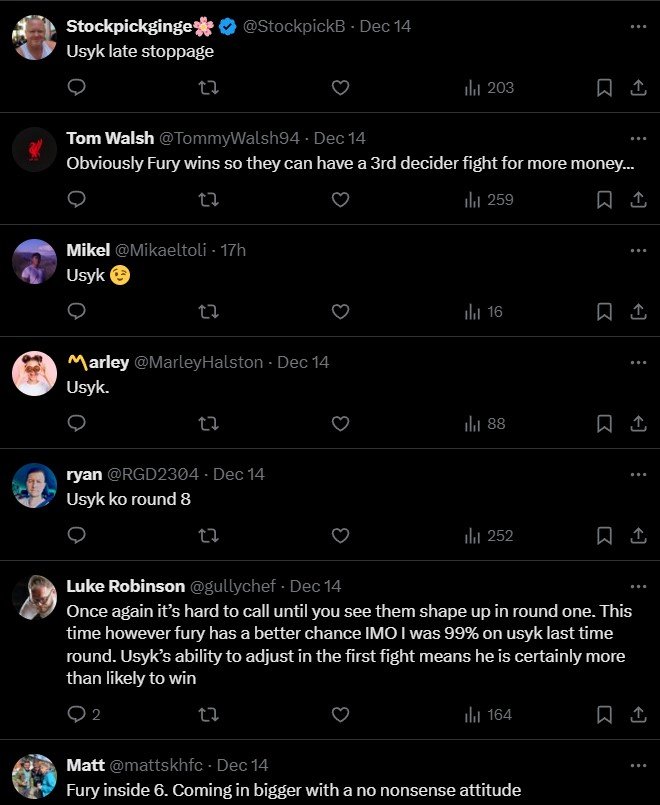Viewport: 660px width, 805px height.
Task: Open more options menu on Matt's tweet
Action: click(x=638, y=765)
